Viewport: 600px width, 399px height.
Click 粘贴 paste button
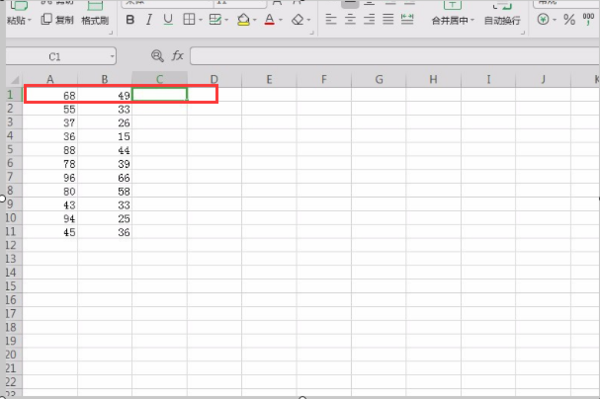16,20
